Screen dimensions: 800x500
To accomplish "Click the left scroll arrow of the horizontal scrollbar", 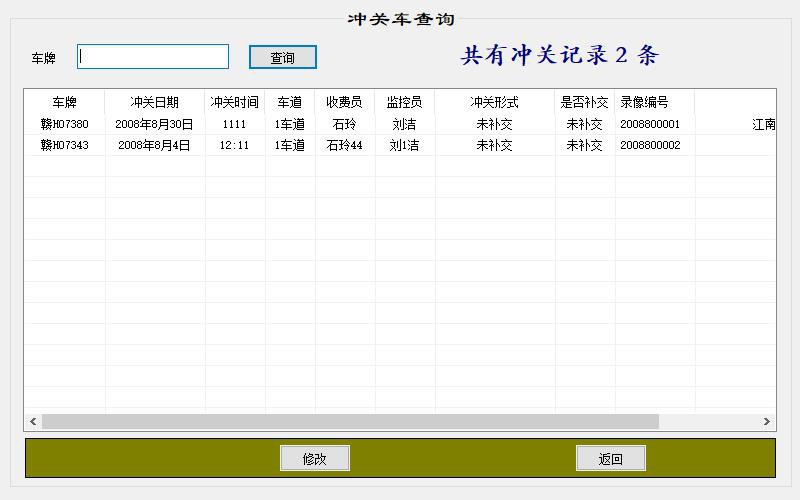I will coord(33,422).
